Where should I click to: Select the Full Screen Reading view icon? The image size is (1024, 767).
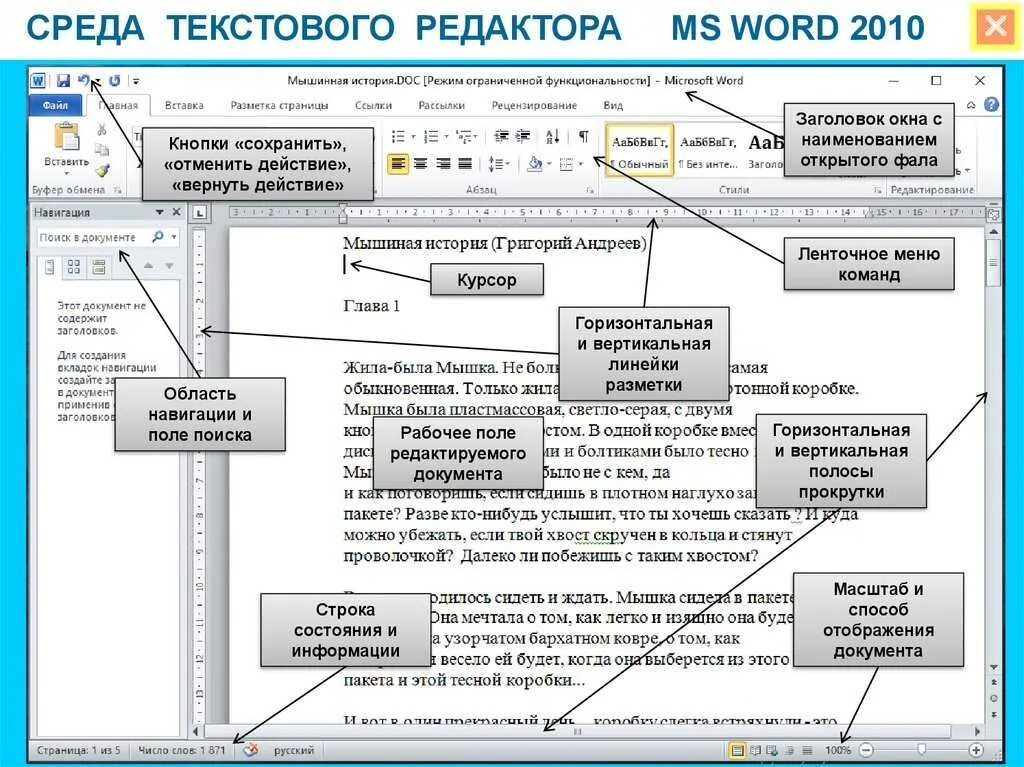(756, 751)
